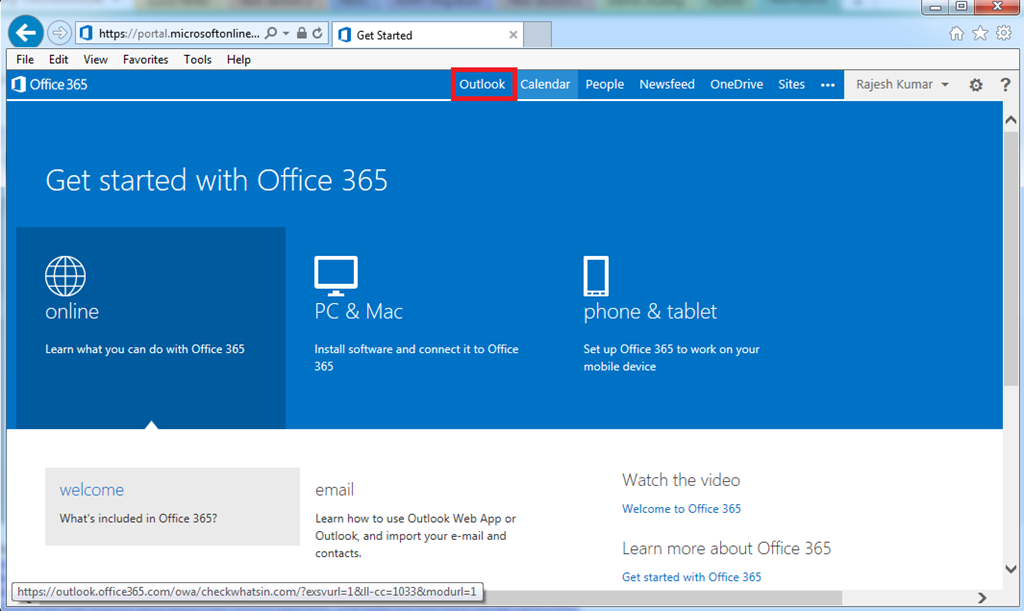
Task: Open Office 365 settings gear
Action: click(x=976, y=85)
